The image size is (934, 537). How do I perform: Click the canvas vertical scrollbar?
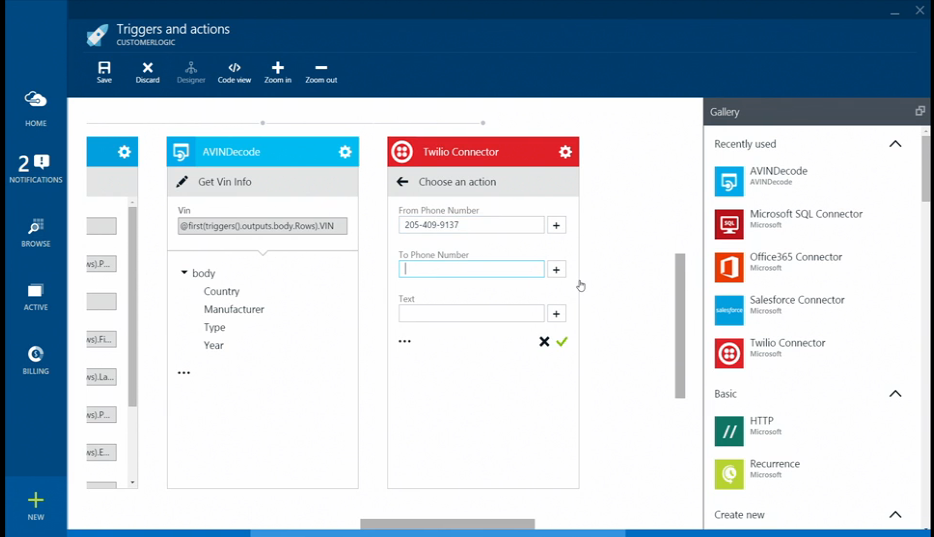point(680,325)
